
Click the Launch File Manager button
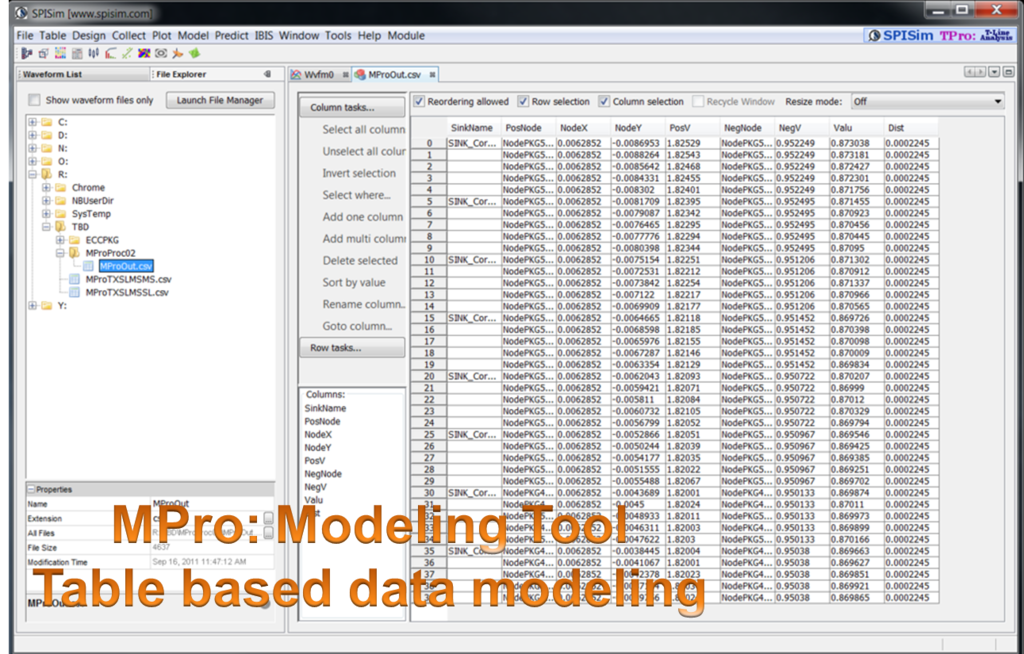tap(219, 100)
